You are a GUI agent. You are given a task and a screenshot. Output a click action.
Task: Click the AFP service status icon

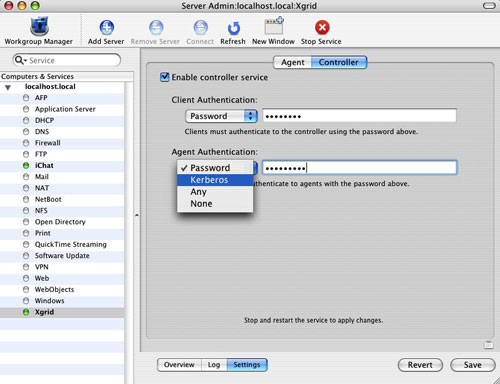point(26,98)
